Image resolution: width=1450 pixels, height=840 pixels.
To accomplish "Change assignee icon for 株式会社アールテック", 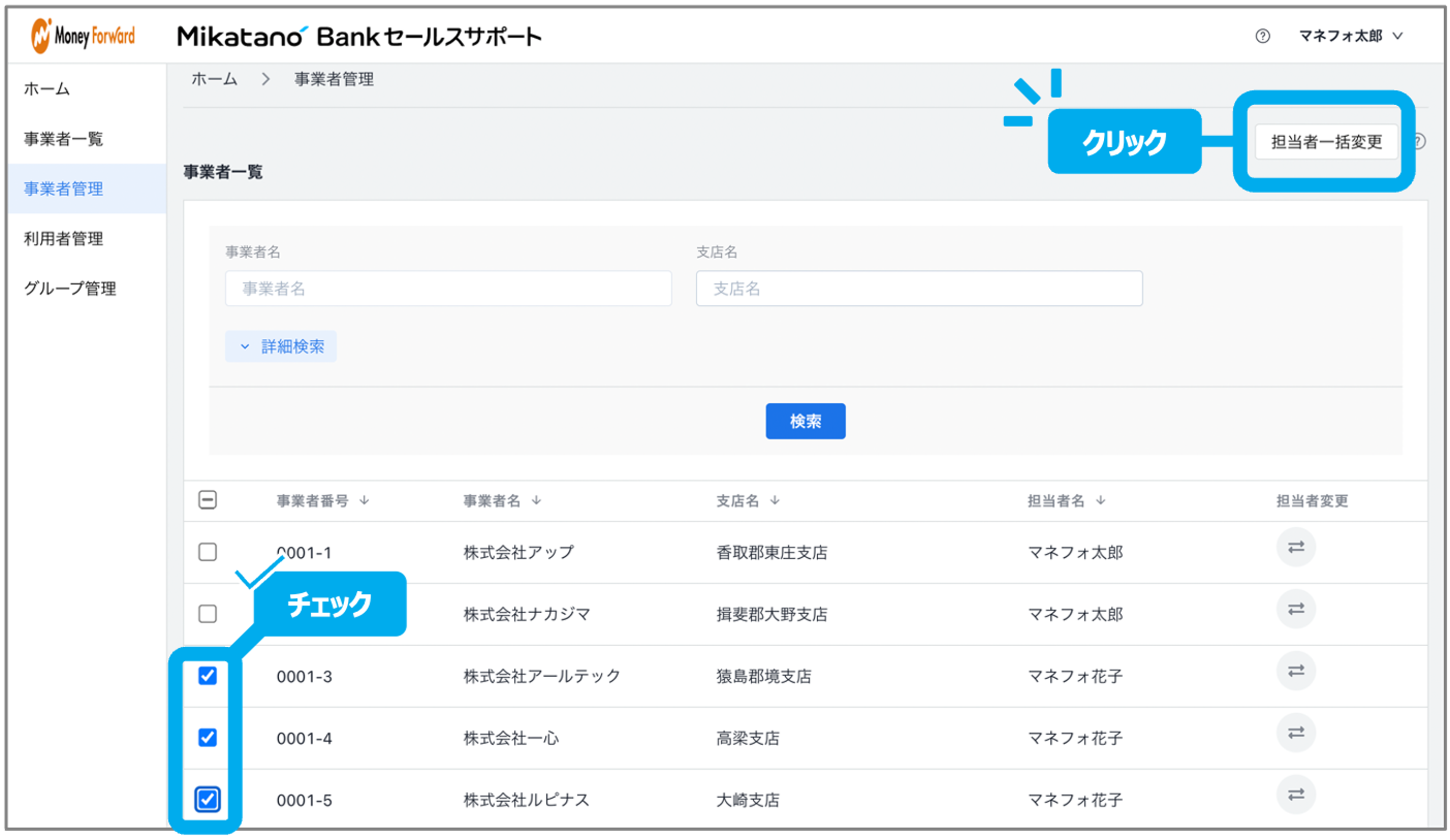I will (x=1296, y=671).
